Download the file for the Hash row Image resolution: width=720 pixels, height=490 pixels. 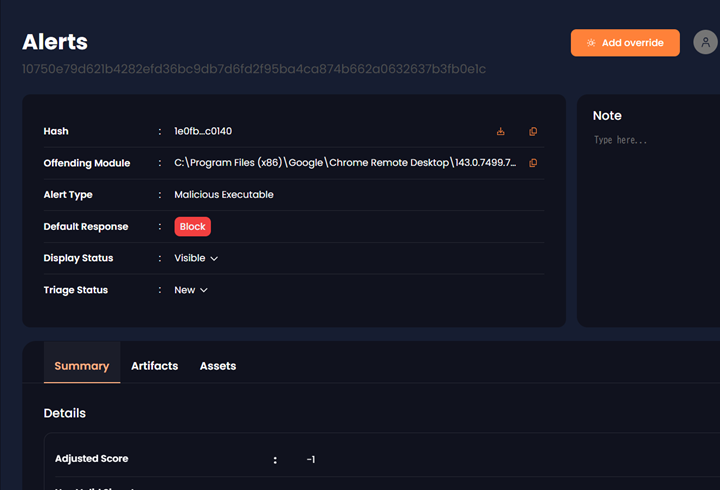tap(501, 131)
